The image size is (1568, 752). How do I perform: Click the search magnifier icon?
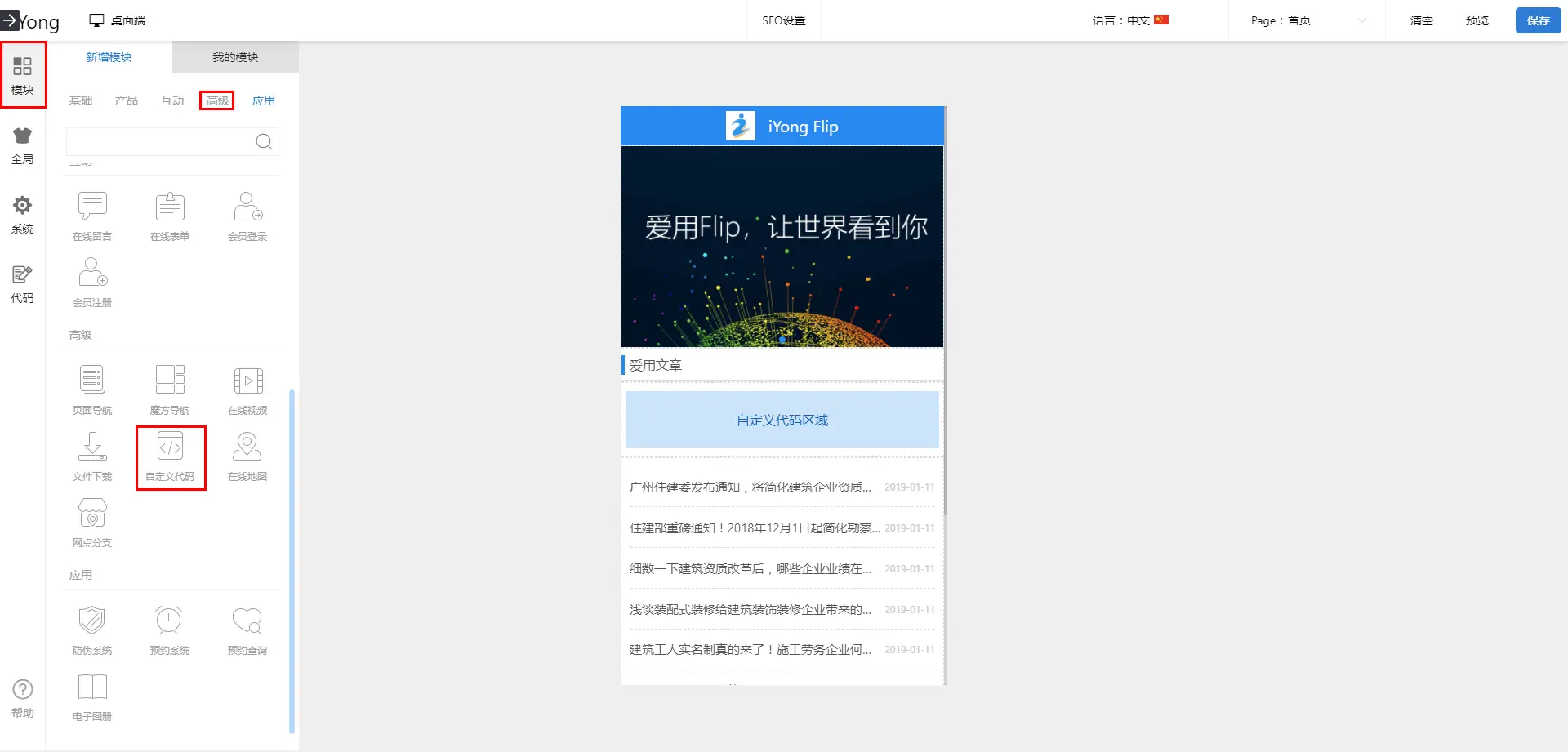pyautogui.click(x=264, y=142)
